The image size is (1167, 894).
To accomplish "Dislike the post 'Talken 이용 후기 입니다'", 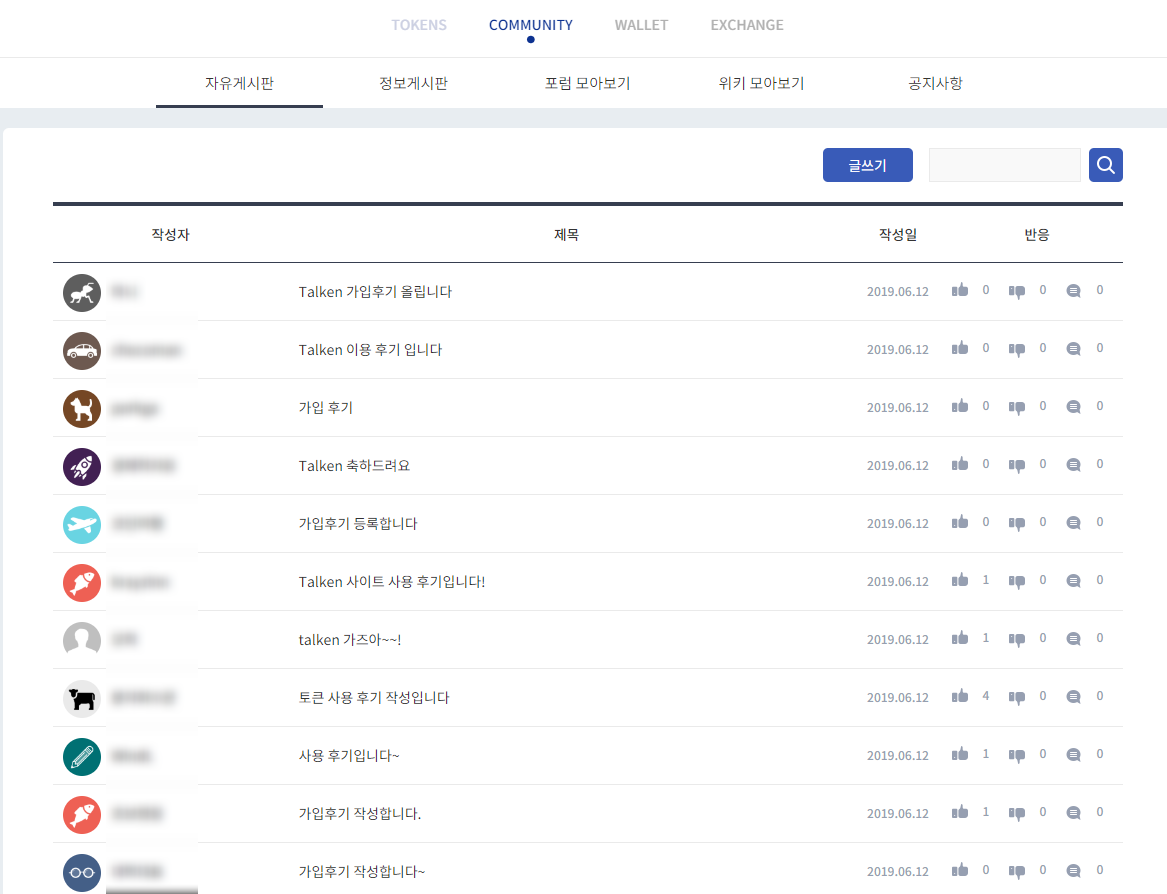I will [1017, 350].
